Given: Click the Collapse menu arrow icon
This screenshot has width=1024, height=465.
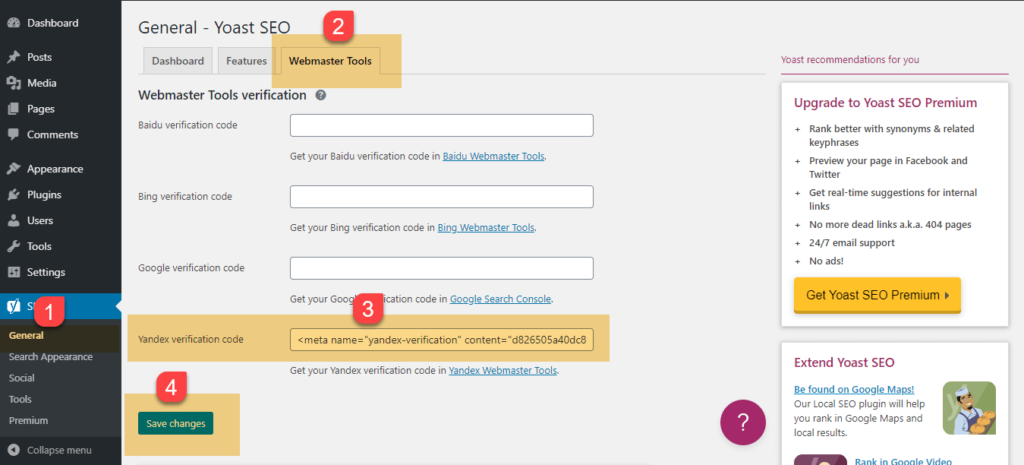Looking at the screenshot, I should tap(13, 450).
